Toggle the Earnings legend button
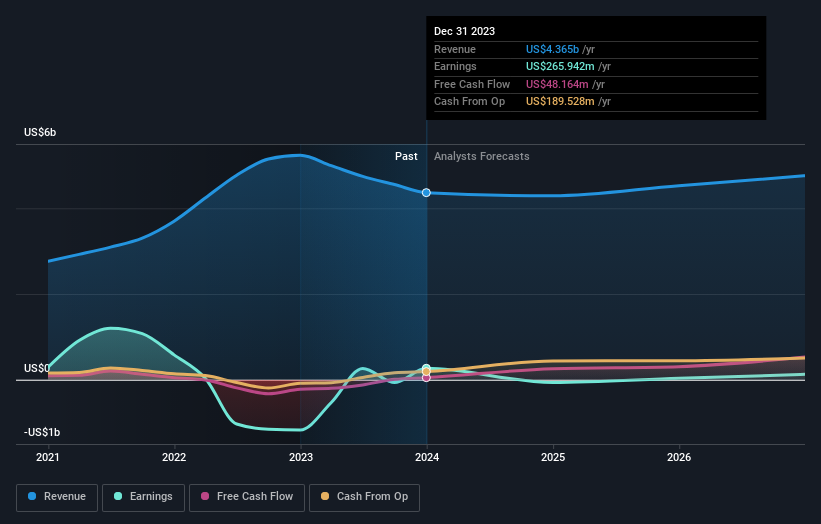The image size is (821, 524). point(143,497)
